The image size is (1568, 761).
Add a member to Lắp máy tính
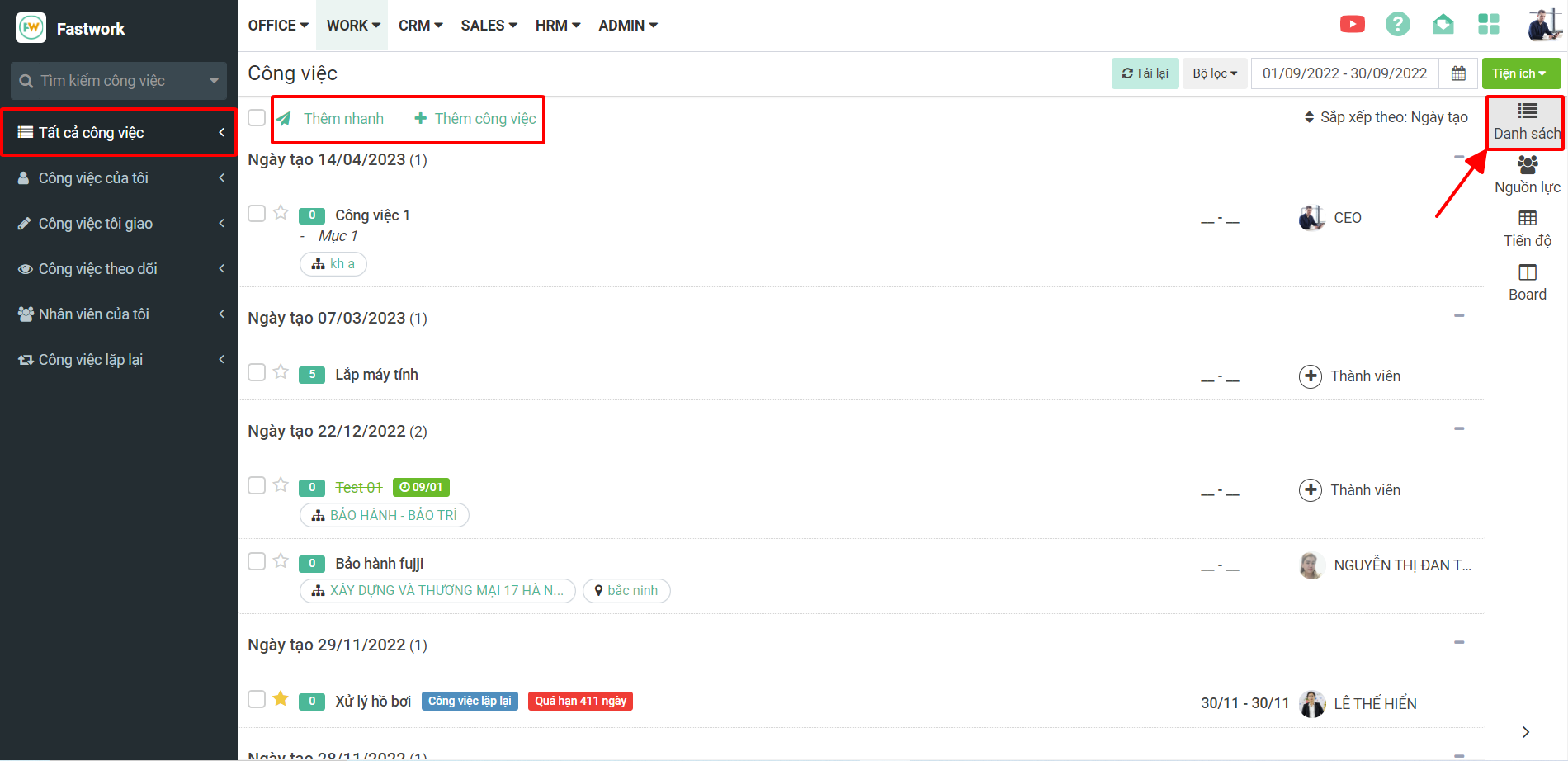coord(1311,376)
